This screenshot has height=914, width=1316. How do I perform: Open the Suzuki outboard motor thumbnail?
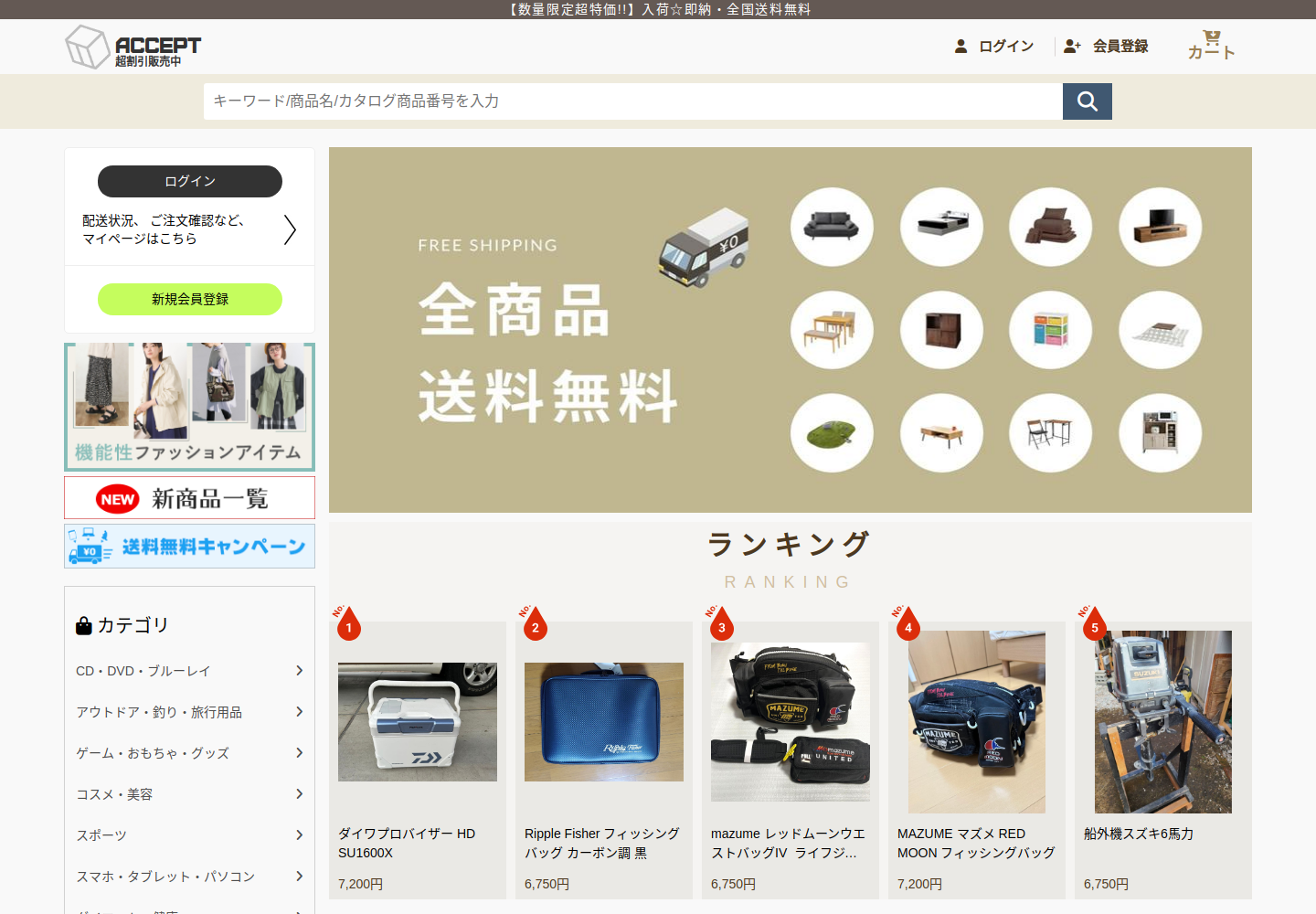point(1163,722)
